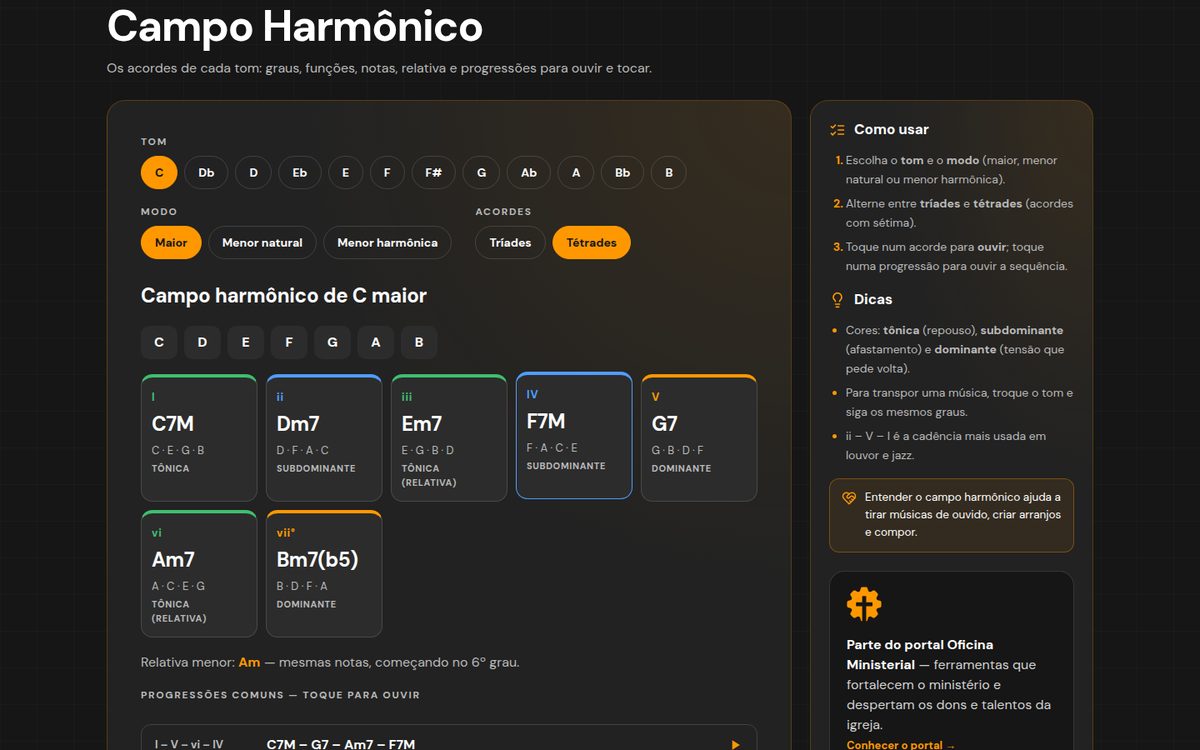Image resolution: width=1200 pixels, height=750 pixels.
Task: Click the scale note C chip
Action: 159,342
